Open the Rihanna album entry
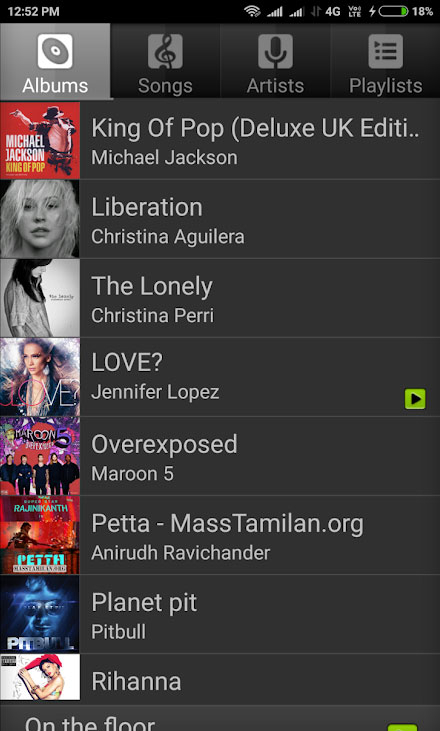This screenshot has height=731, width=440. [x=220, y=678]
